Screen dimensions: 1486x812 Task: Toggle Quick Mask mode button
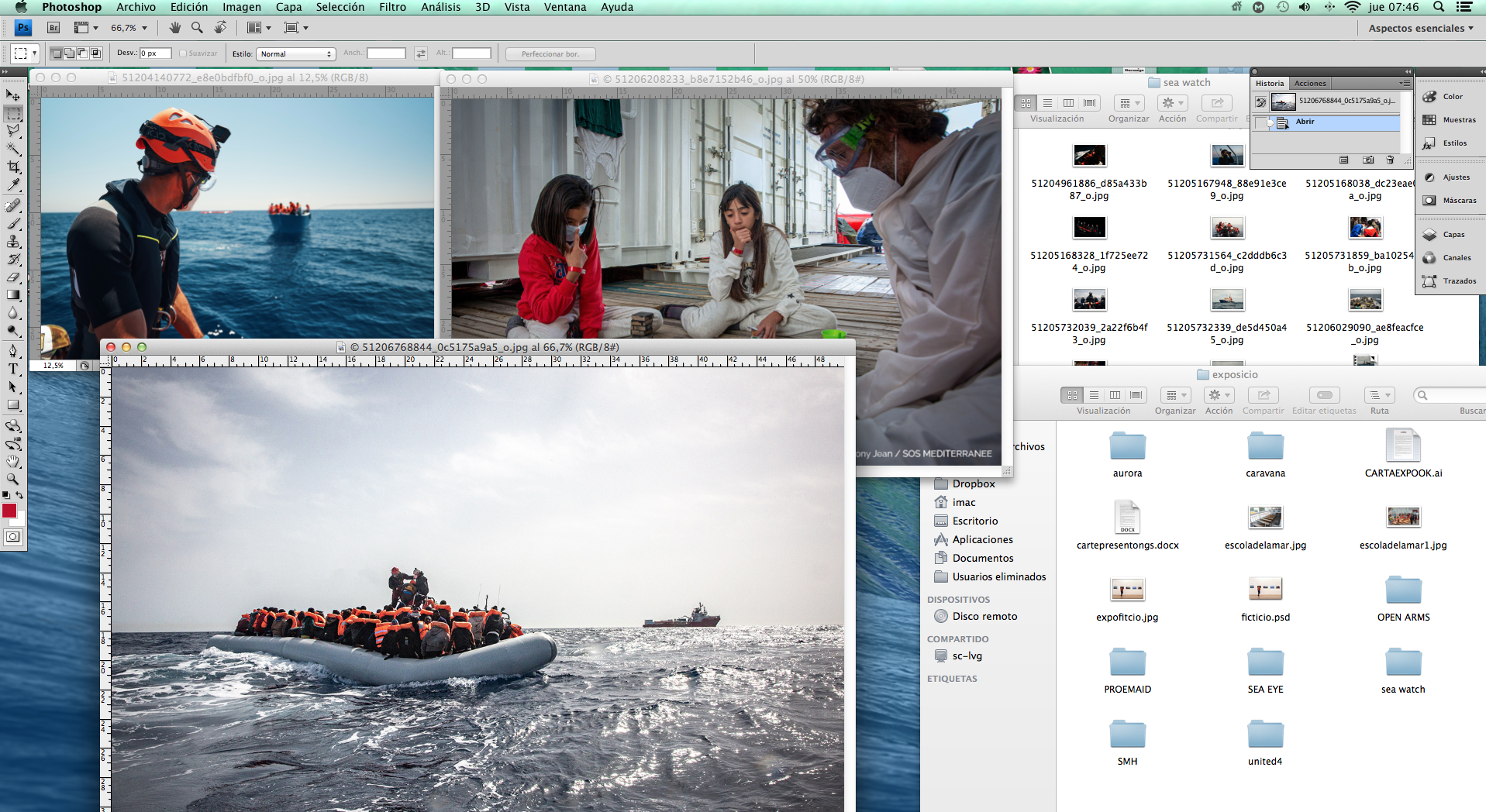tap(13, 536)
